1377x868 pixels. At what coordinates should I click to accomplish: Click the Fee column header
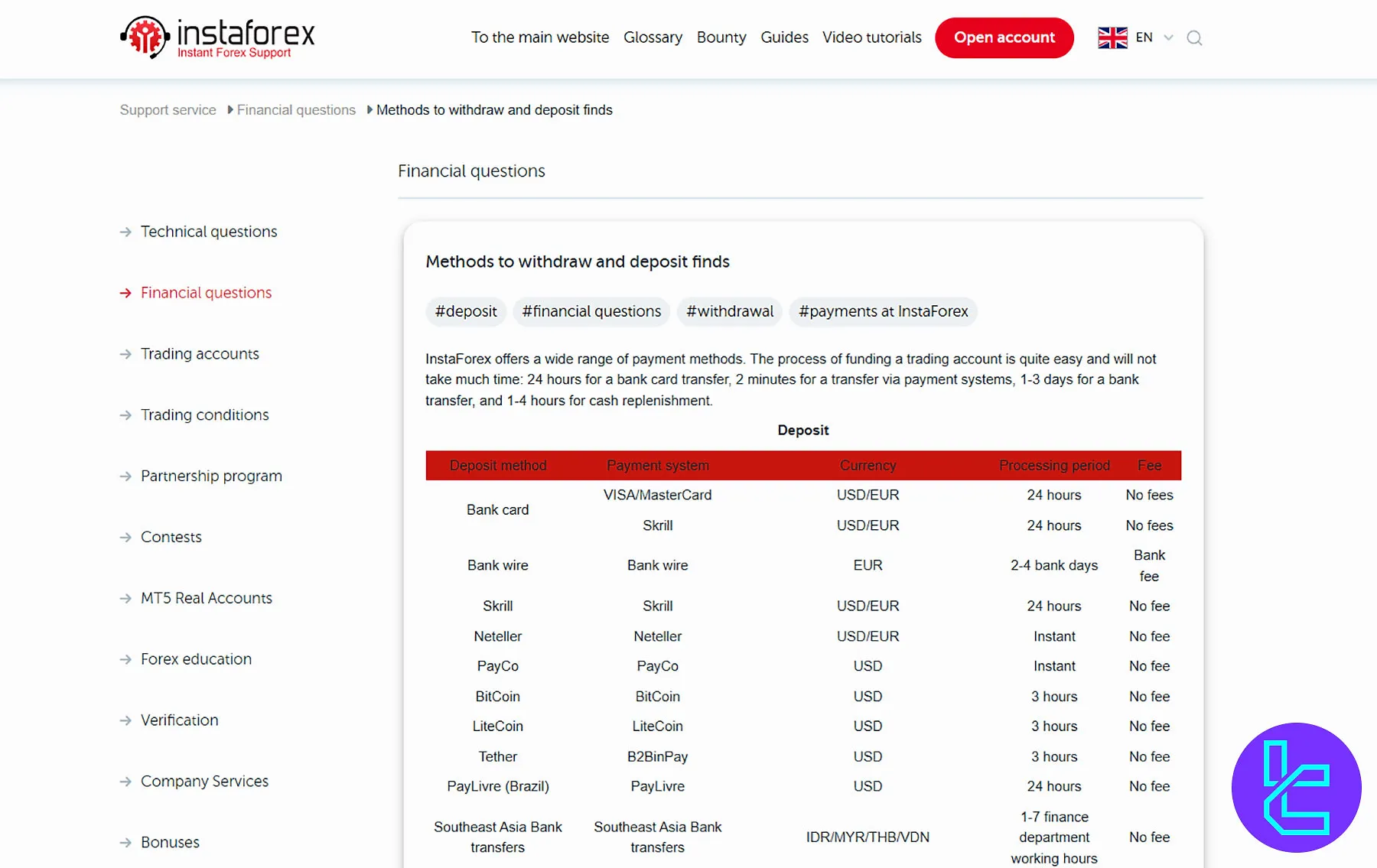click(x=1149, y=466)
